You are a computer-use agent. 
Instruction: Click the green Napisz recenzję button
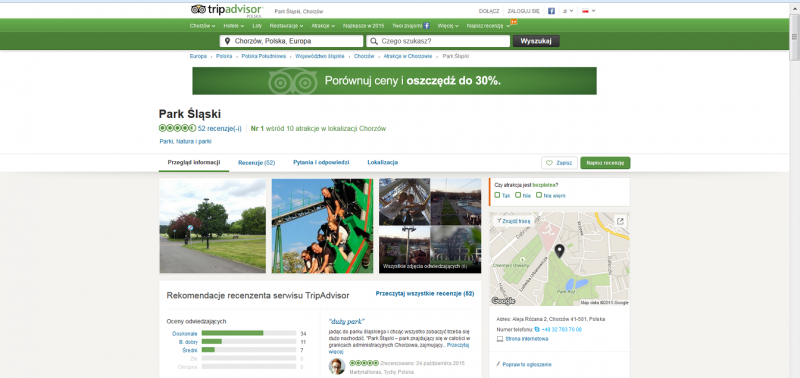[605, 163]
